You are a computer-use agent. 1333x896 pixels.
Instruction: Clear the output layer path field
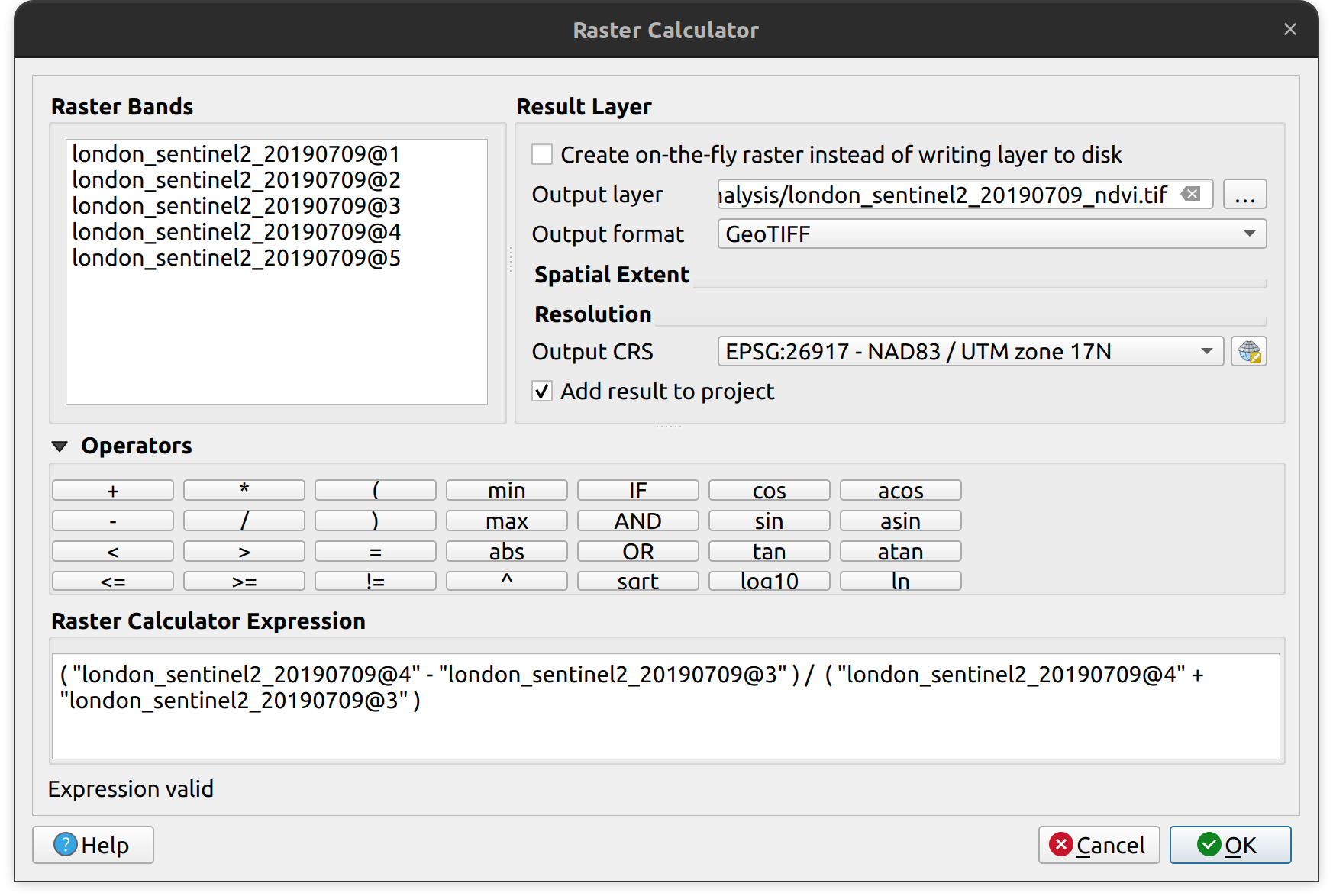1190,195
